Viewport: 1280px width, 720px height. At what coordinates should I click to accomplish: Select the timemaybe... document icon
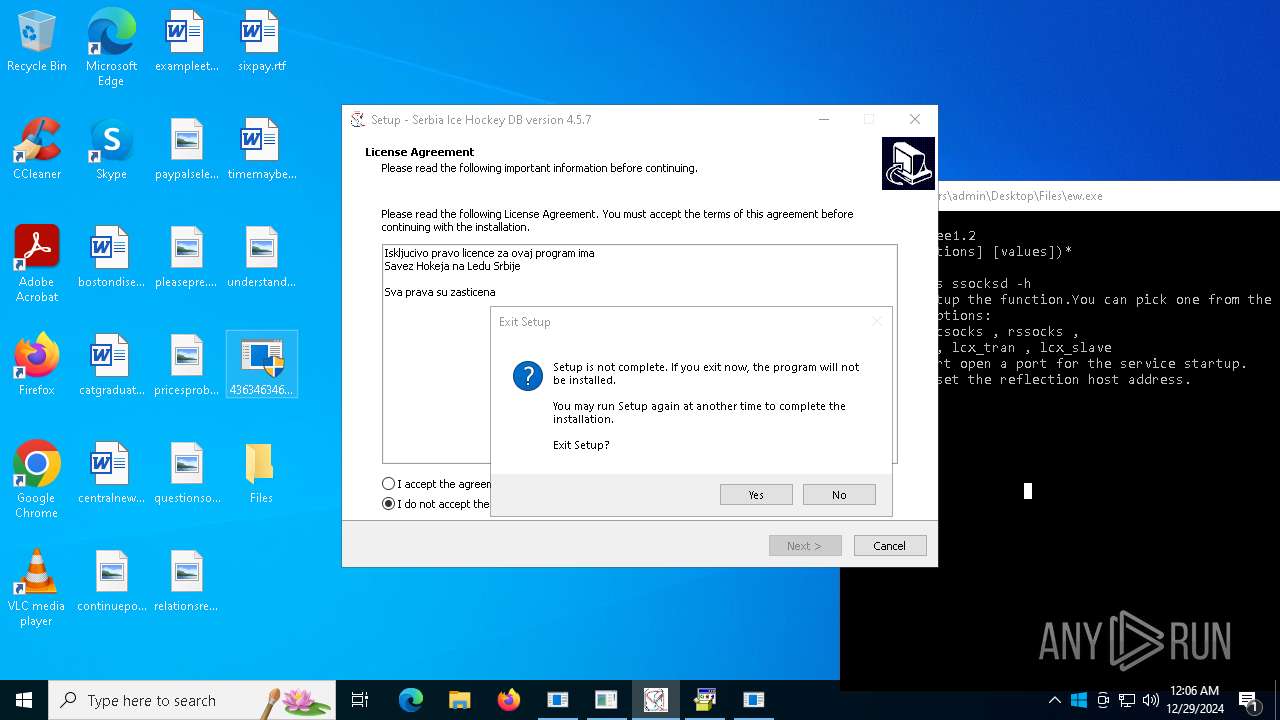coord(261,149)
